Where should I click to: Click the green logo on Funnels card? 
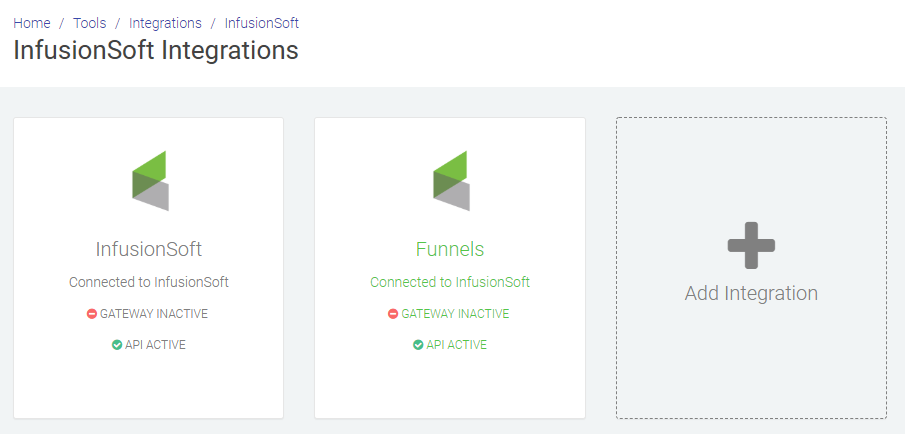(451, 181)
